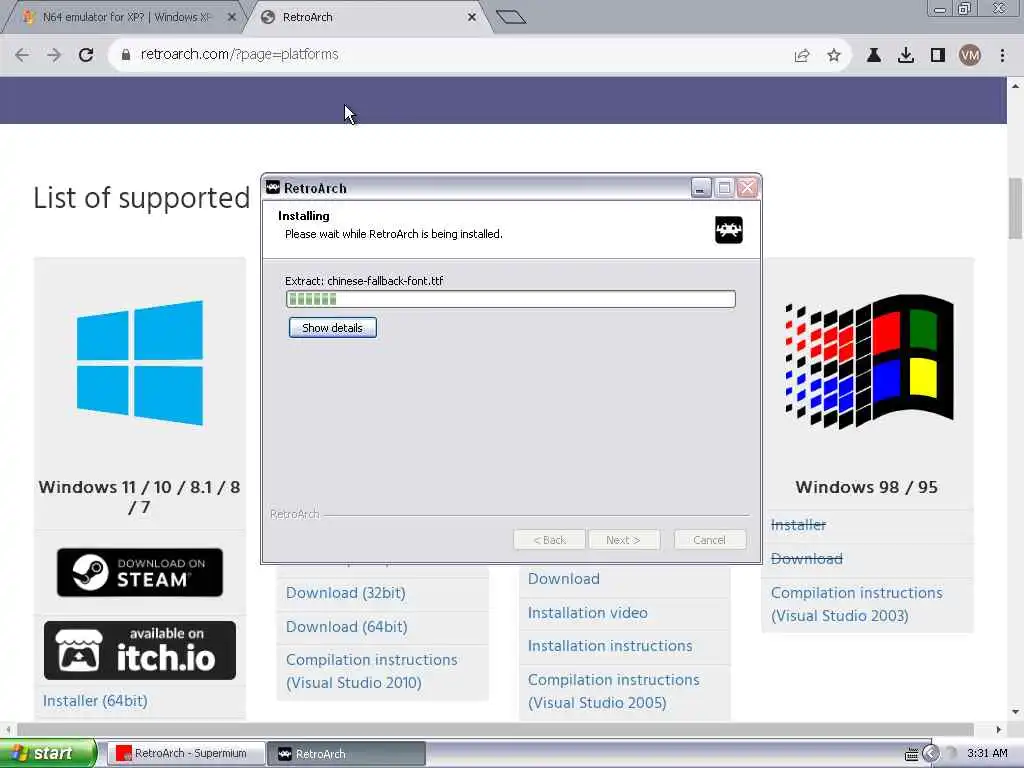
Task: Open the available on itch.io badge
Action: pyautogui.click(x=140, y=650)
